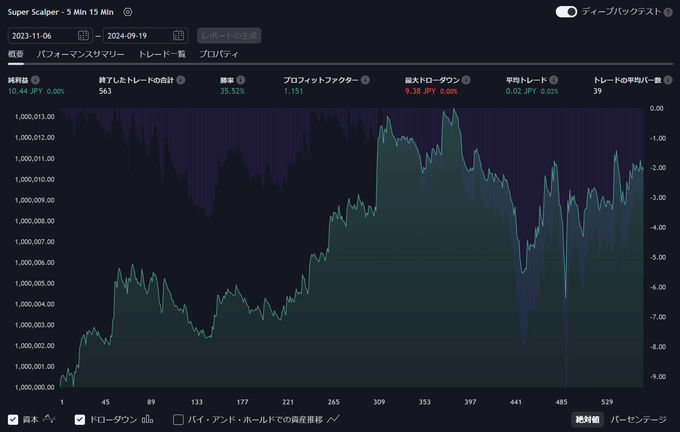
Task: Uncheck the 資本 checkbox
Action: (13, 419)
